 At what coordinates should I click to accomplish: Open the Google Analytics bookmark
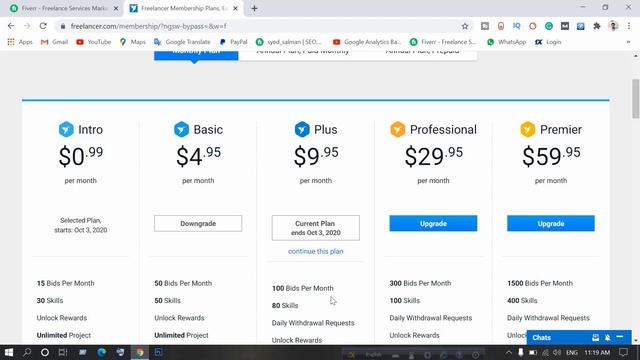pyautogui.click(x=367, y=42)
